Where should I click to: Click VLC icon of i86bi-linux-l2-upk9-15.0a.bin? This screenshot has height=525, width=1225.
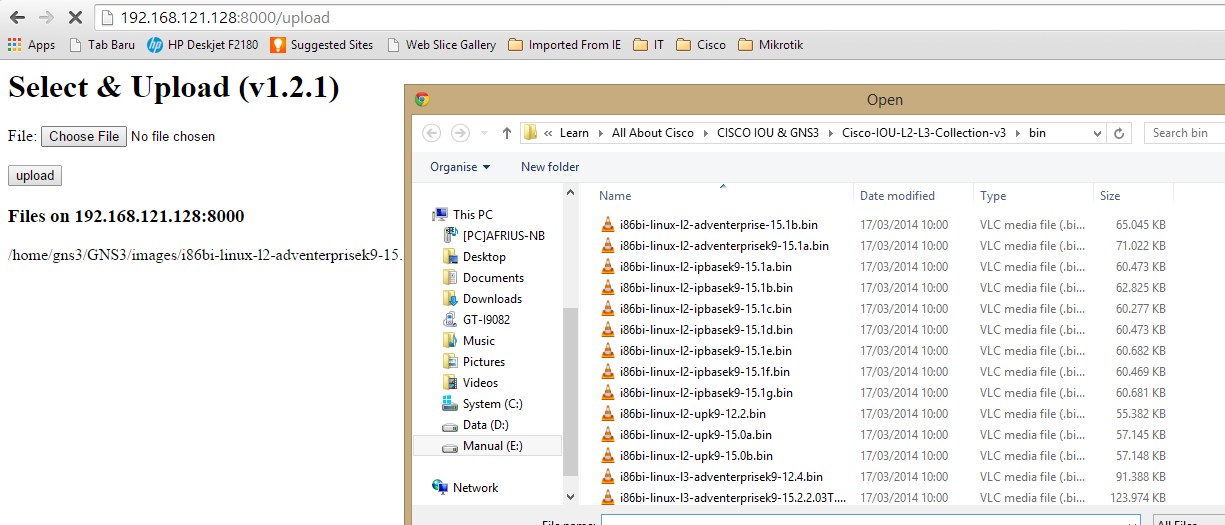[608, 435]
